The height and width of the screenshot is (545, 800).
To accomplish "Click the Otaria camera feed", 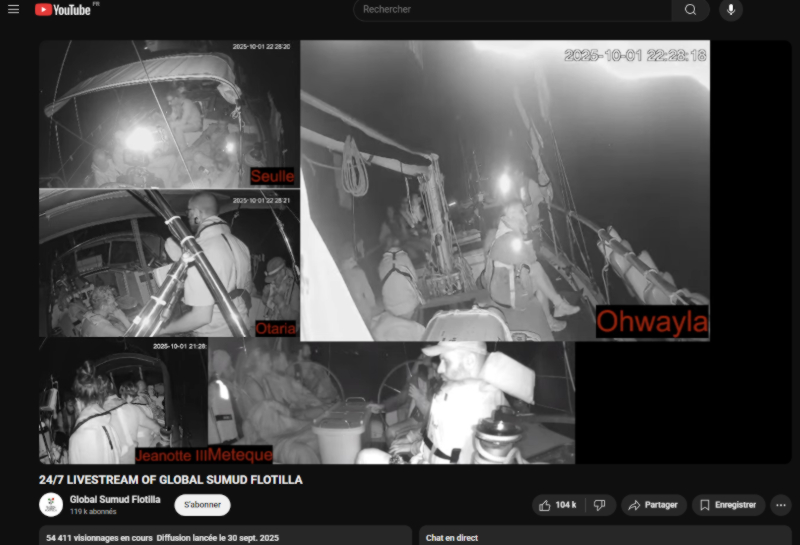I will [x=168, y=263].
